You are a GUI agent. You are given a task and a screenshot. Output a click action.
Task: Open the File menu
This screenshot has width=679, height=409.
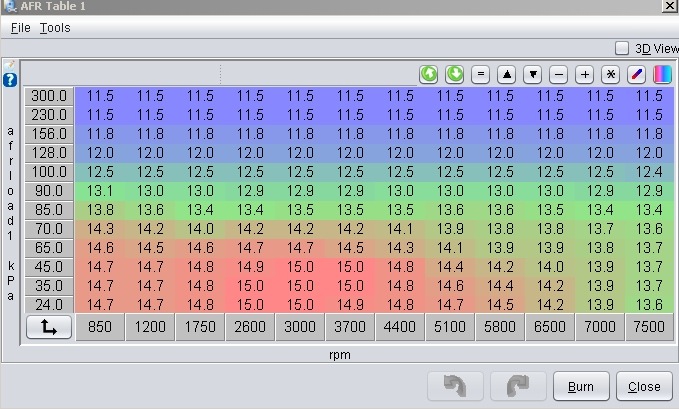(20, 28)
